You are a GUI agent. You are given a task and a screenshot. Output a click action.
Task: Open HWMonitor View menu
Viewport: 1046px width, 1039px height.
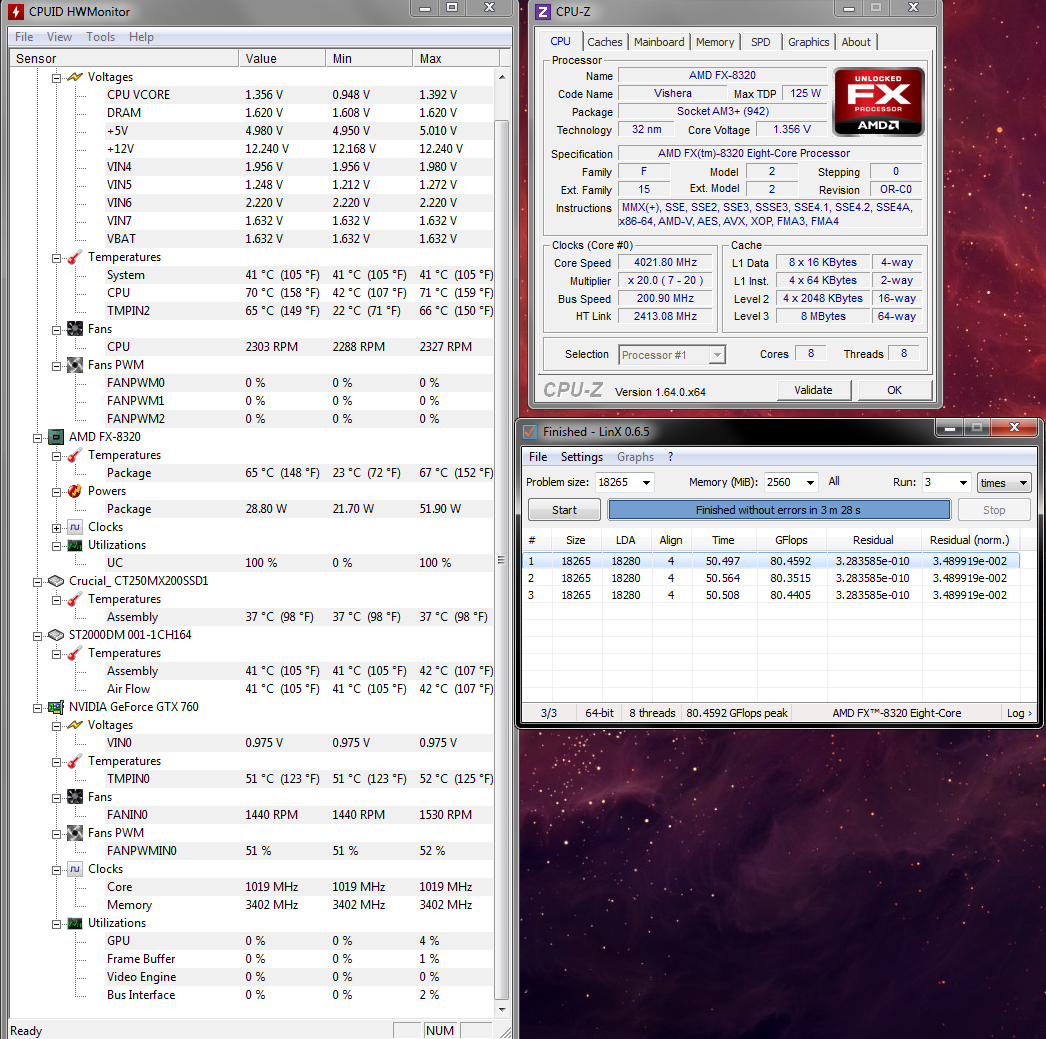click(x=59, y=37)
